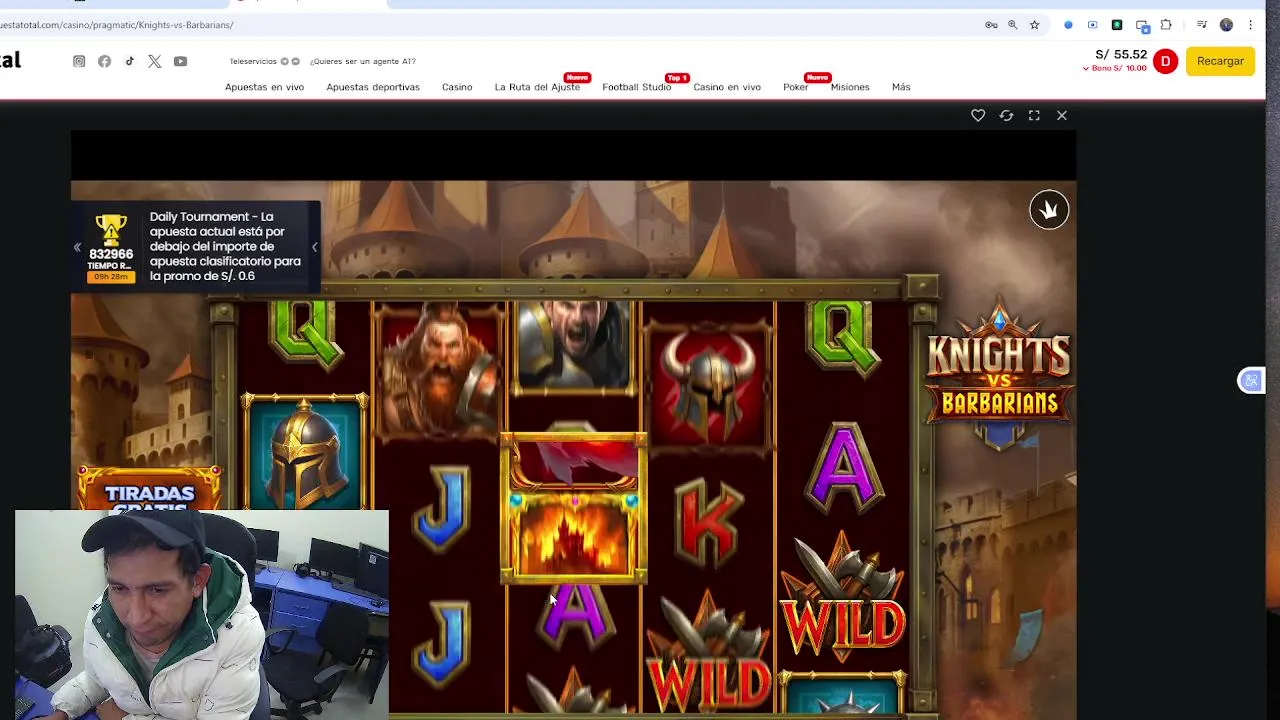Screen dimensions: 1280x720
Task: Open the Apuestas en vivo menu
Action: [264, 87]
